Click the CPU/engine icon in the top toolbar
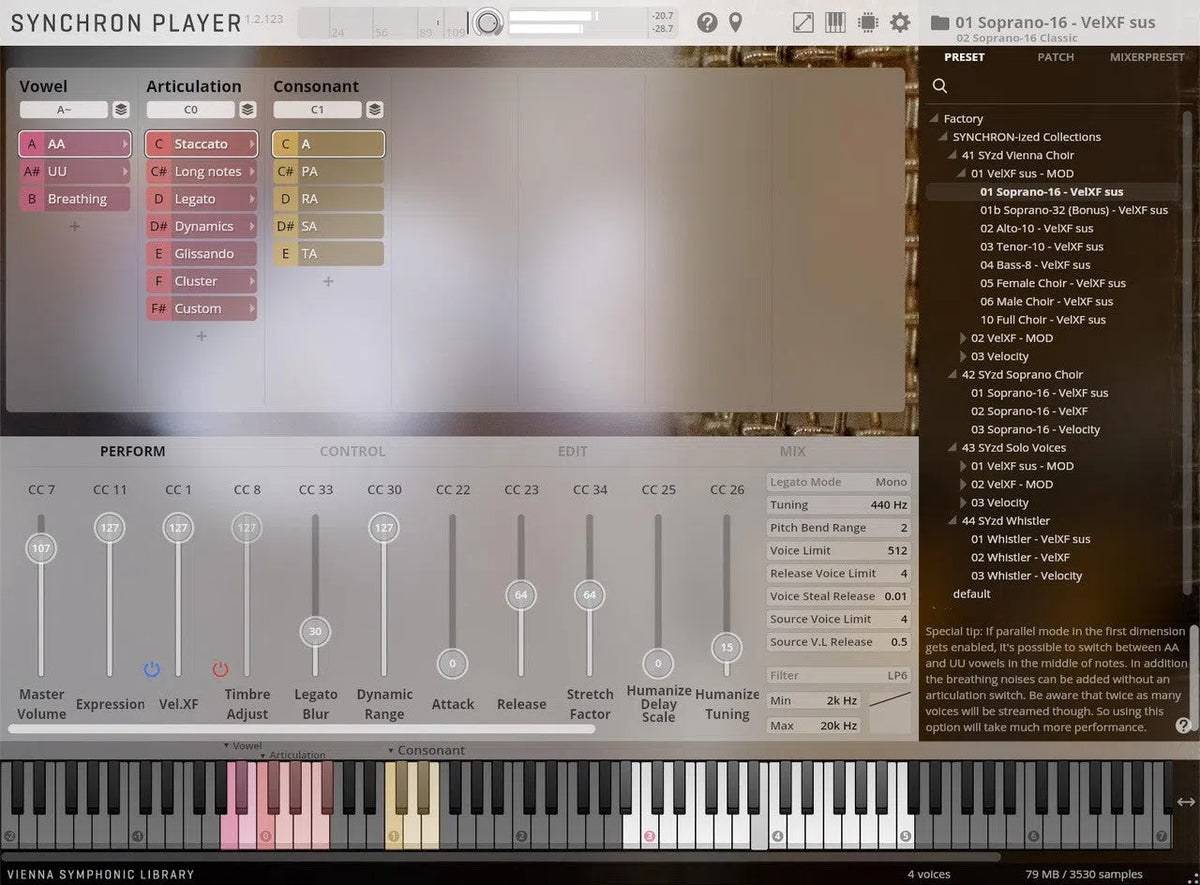Image resolution: width=1200 pixels, height=885 pixels. pyautogui.click(x=866, y=22)
